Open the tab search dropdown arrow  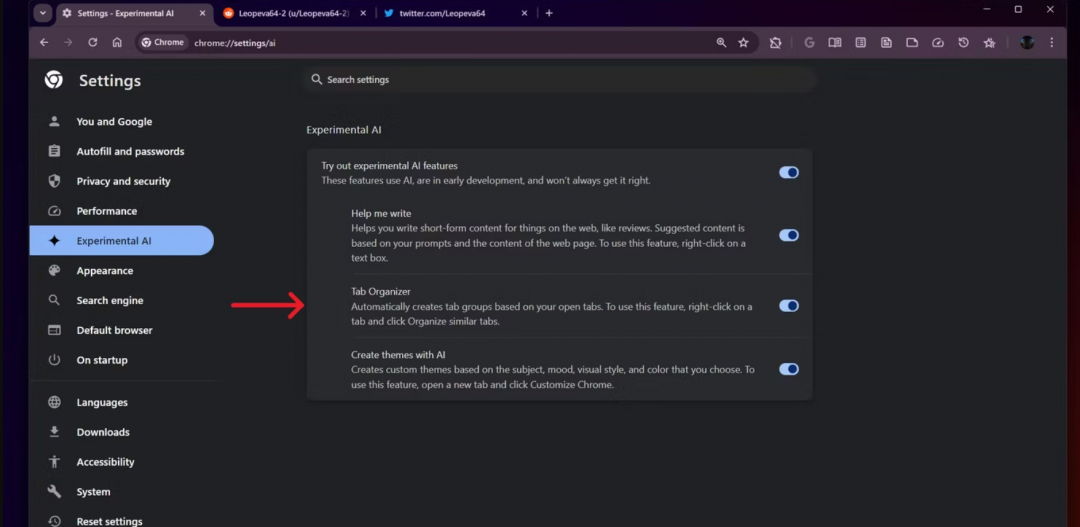click(x=43, y=13)
